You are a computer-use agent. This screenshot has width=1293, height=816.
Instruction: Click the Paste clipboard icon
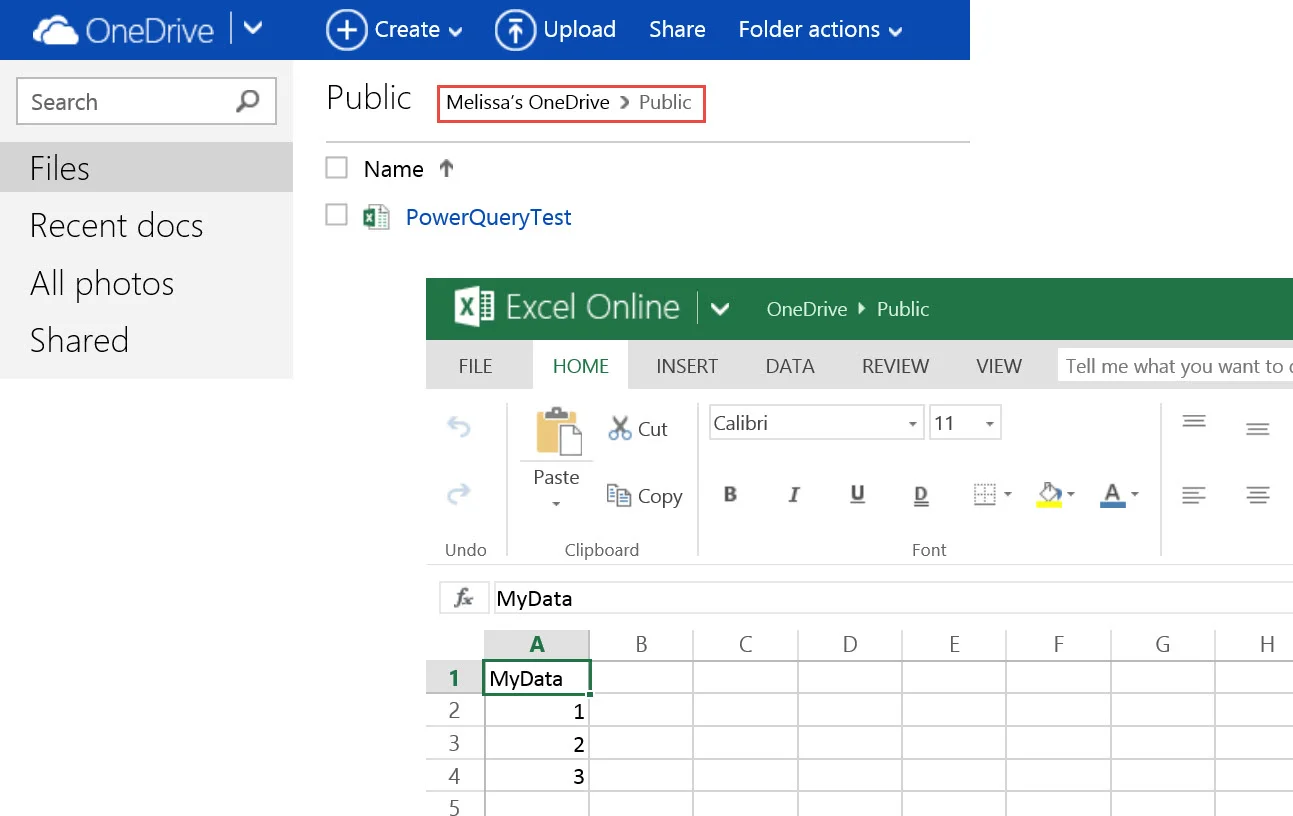[559, 432]
